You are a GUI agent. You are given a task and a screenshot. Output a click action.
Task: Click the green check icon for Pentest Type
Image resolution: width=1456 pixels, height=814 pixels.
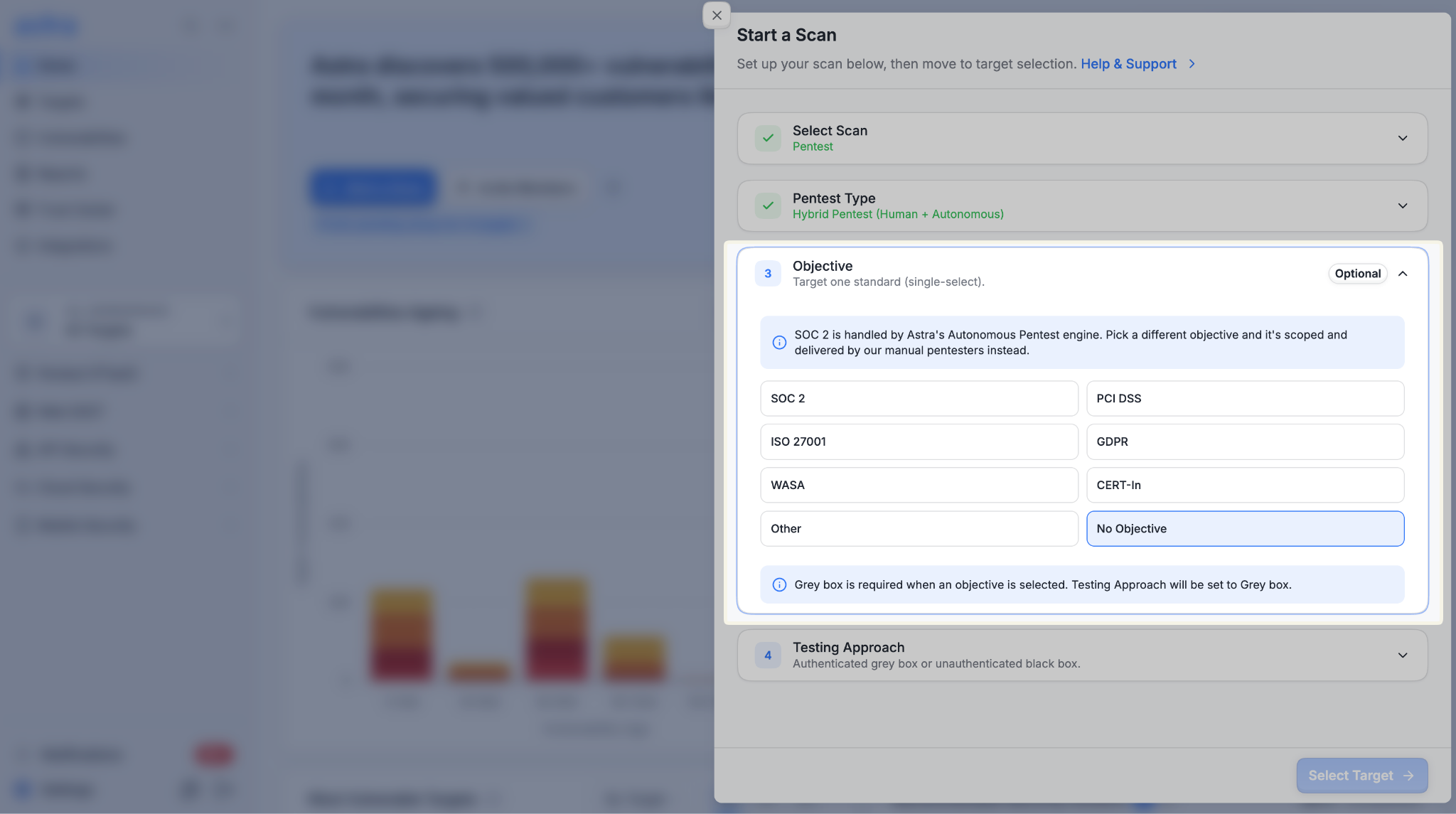click(768, 205)
